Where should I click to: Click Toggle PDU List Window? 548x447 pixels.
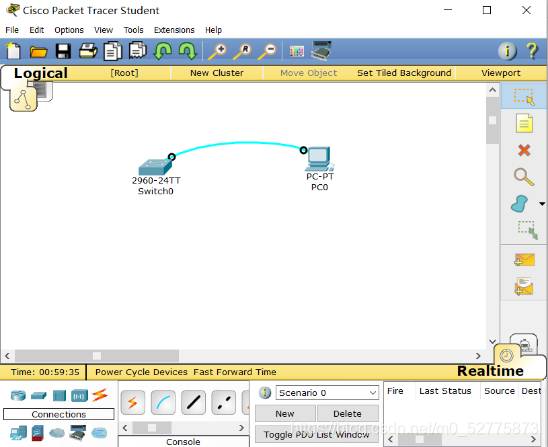tap(317, 434)
